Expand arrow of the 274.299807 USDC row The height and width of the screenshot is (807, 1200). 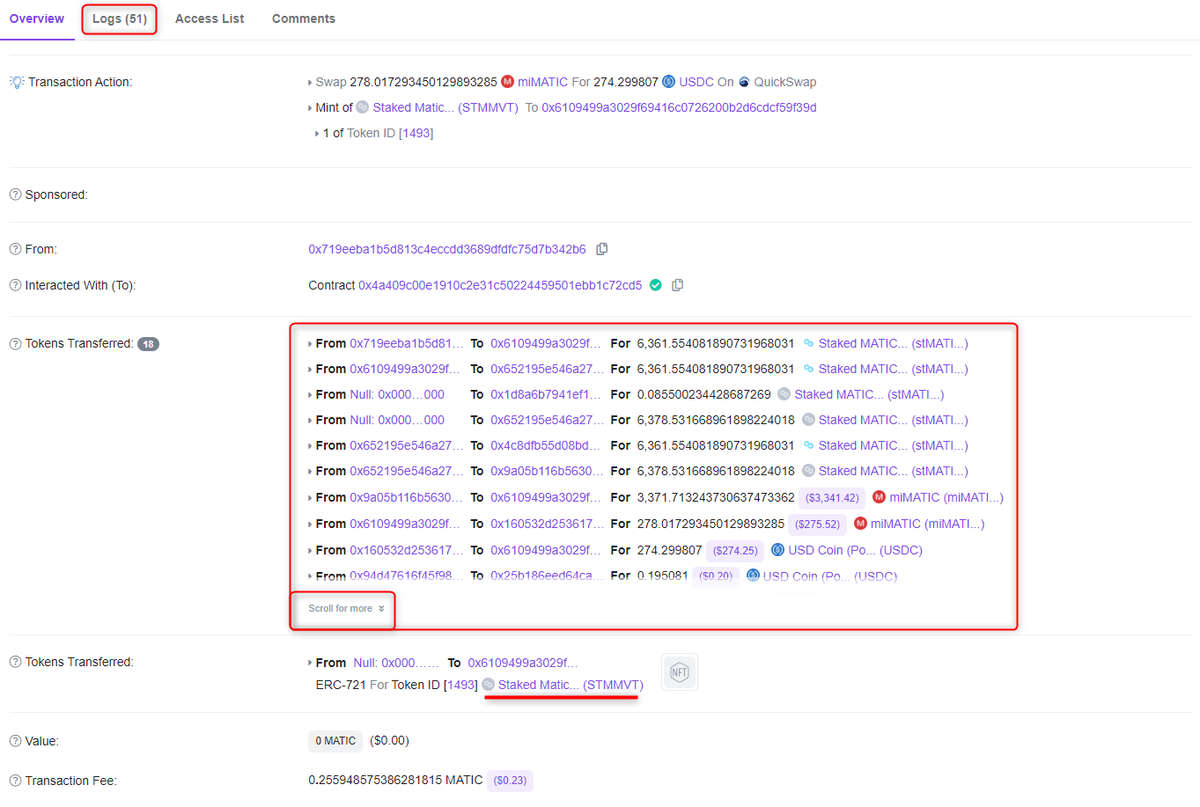pos(310,550)
